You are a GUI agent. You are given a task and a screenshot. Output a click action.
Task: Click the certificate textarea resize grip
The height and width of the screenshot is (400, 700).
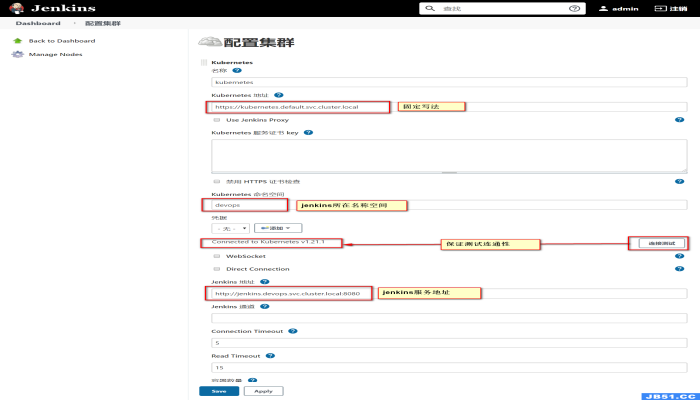point(684,170)
